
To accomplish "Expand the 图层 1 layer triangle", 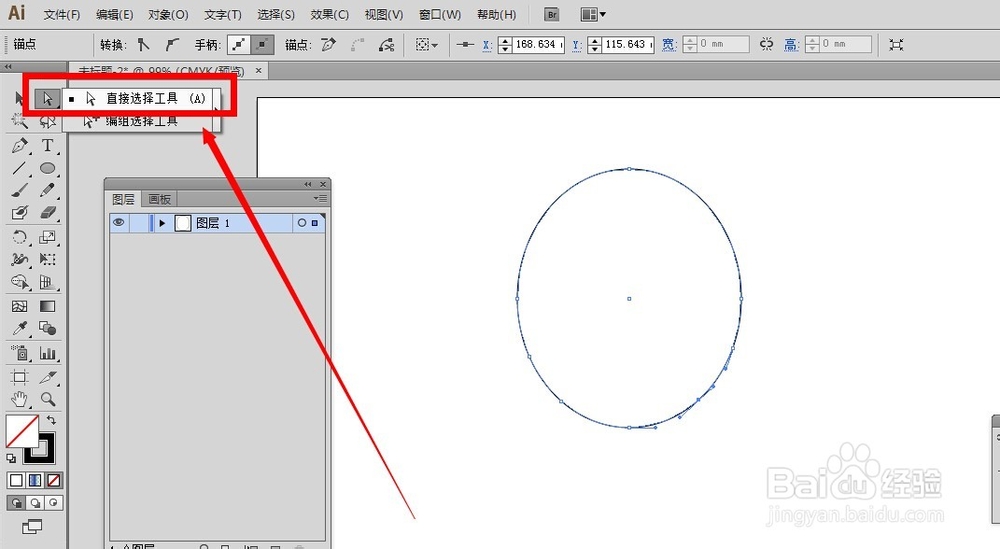I will tap(162, 223).
